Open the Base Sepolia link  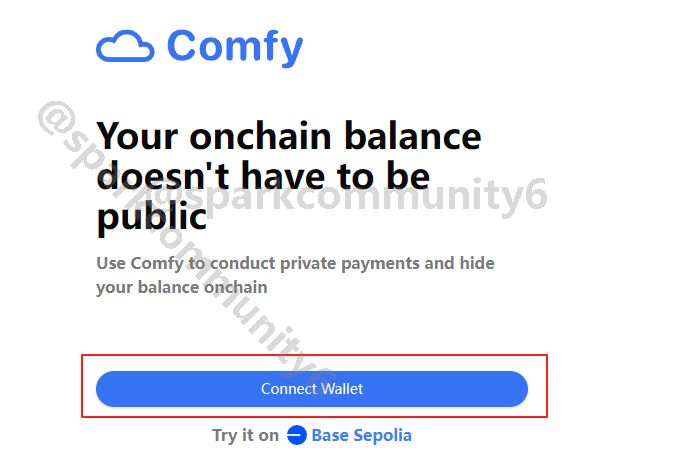coord(349,435)
